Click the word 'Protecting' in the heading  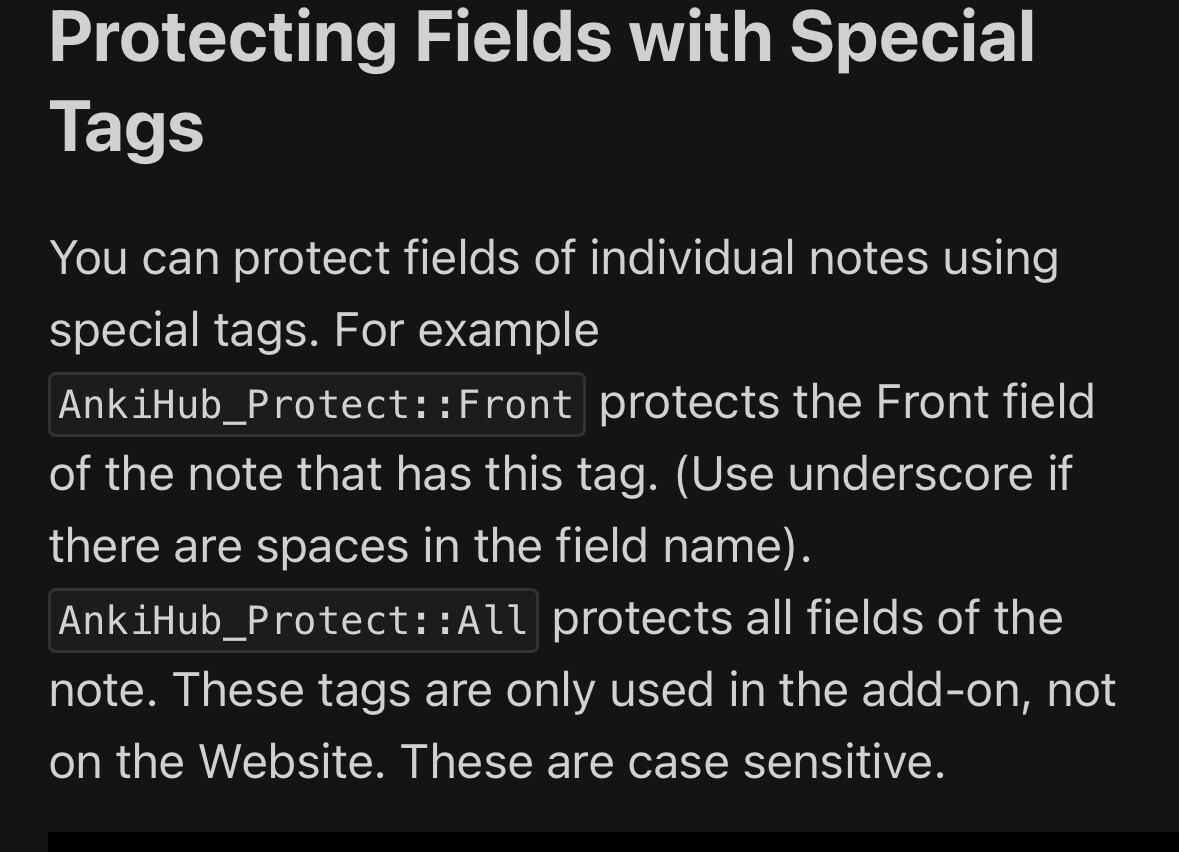223,39
